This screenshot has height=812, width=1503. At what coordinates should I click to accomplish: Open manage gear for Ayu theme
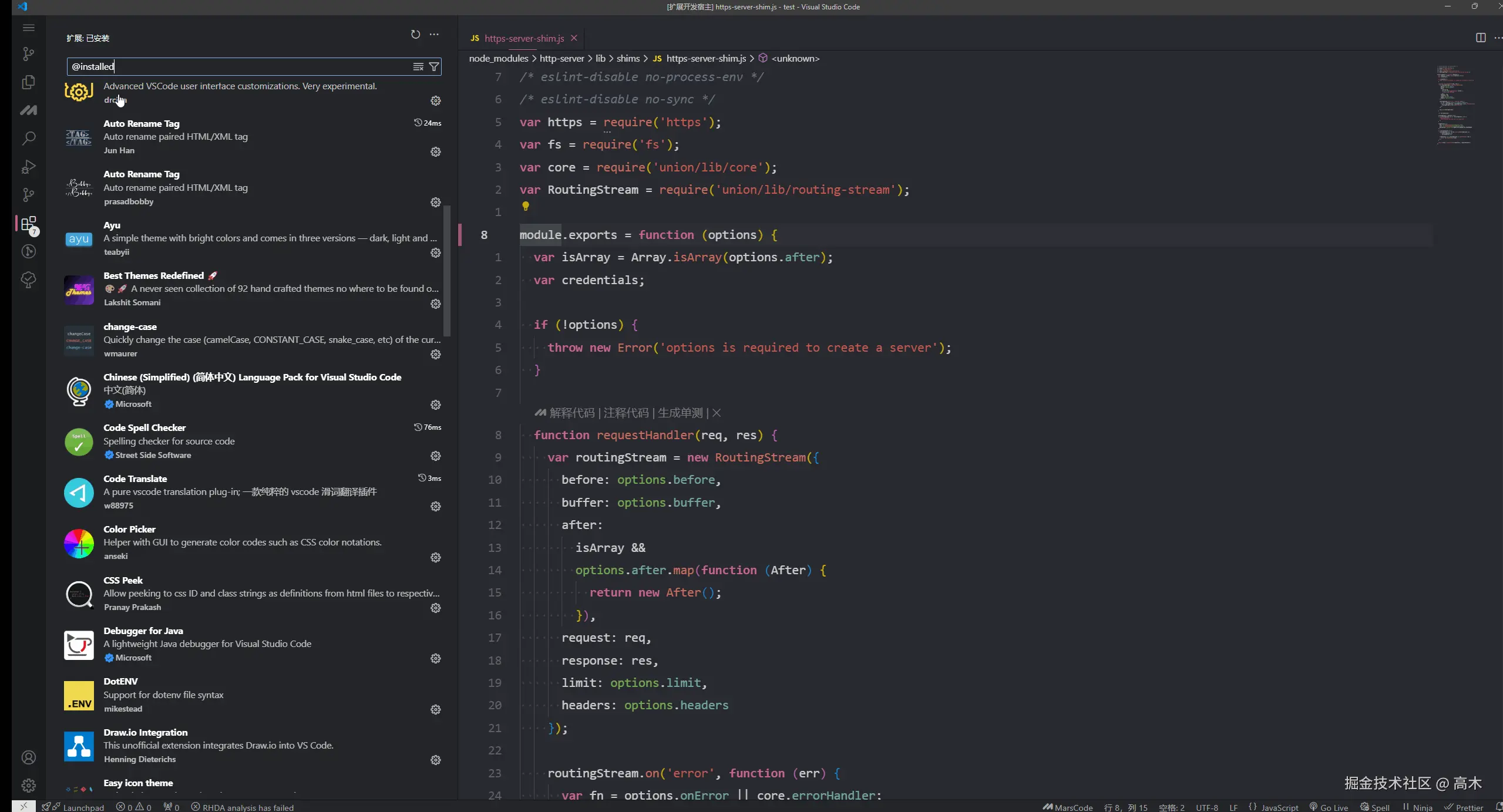coord(436,252)
